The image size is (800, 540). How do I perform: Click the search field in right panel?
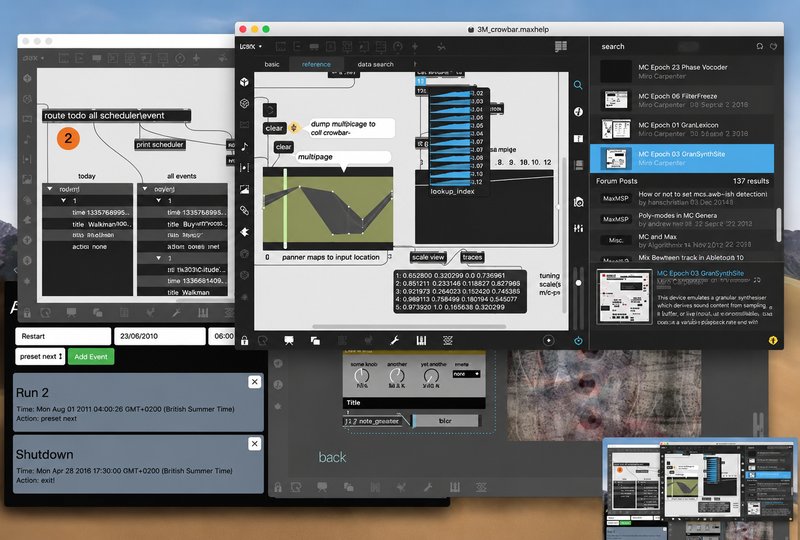[x=673, y=46]
